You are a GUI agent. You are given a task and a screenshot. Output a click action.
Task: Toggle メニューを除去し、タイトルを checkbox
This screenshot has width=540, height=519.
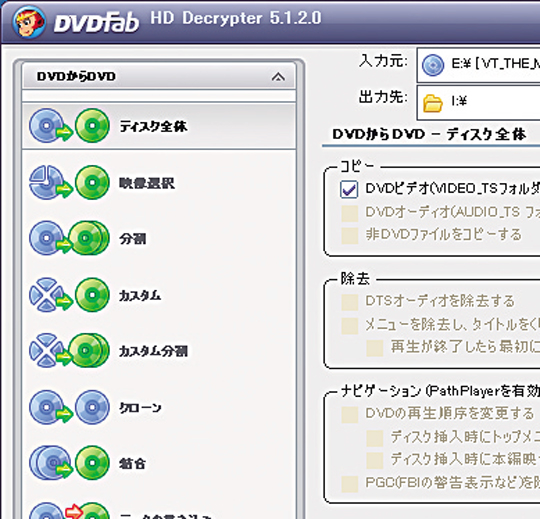[350, 326]
